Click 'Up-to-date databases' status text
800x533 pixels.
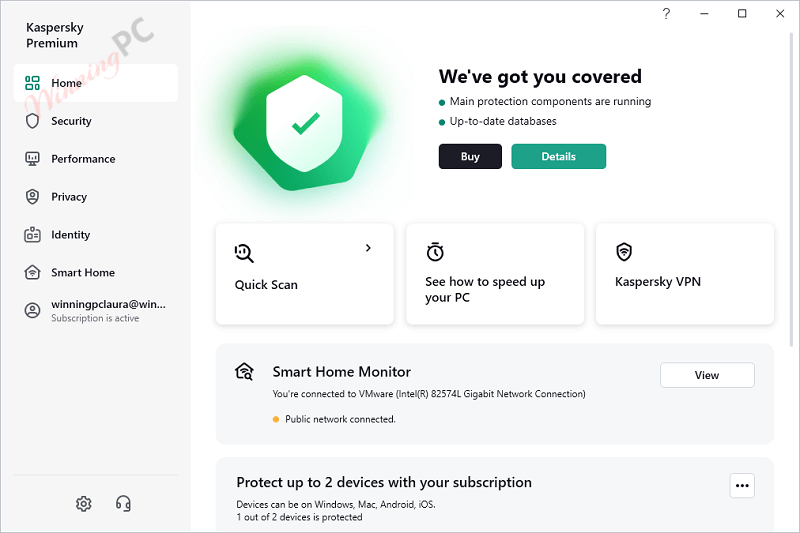point(503,121)
